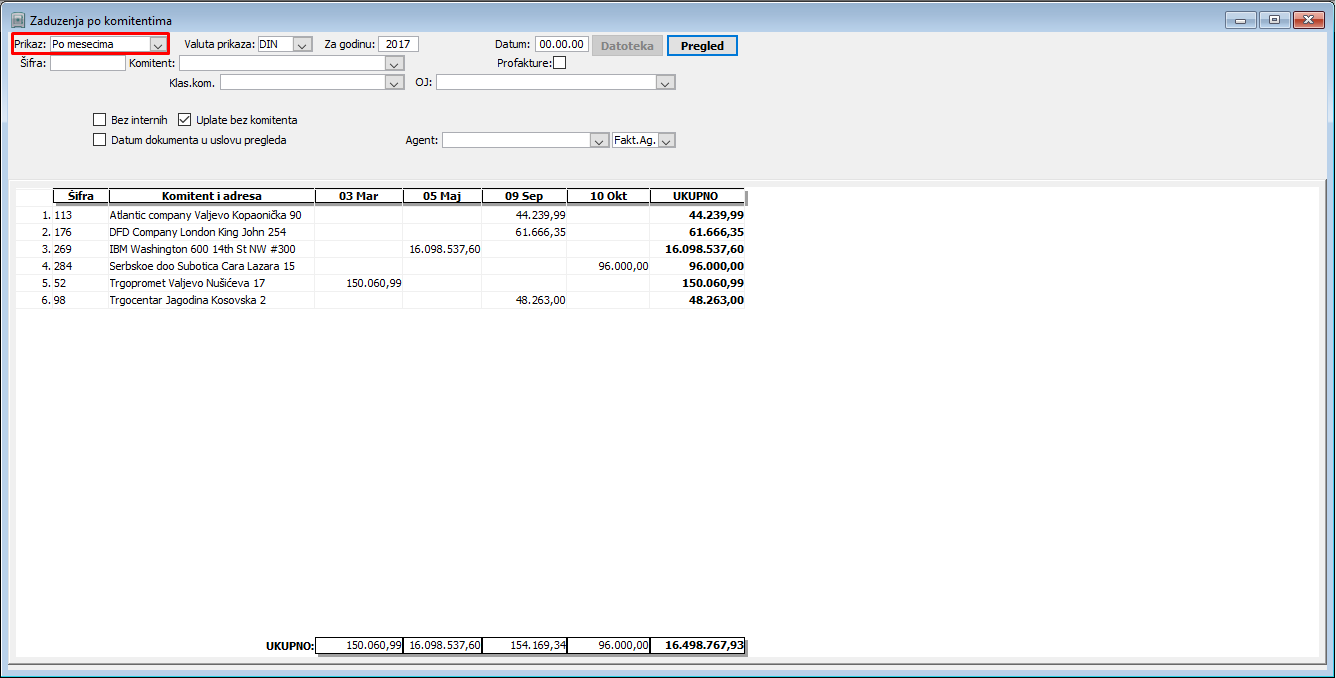Select the DFD Company London row
This screenshot has width=1336, height=678.
tap(380, 232)
